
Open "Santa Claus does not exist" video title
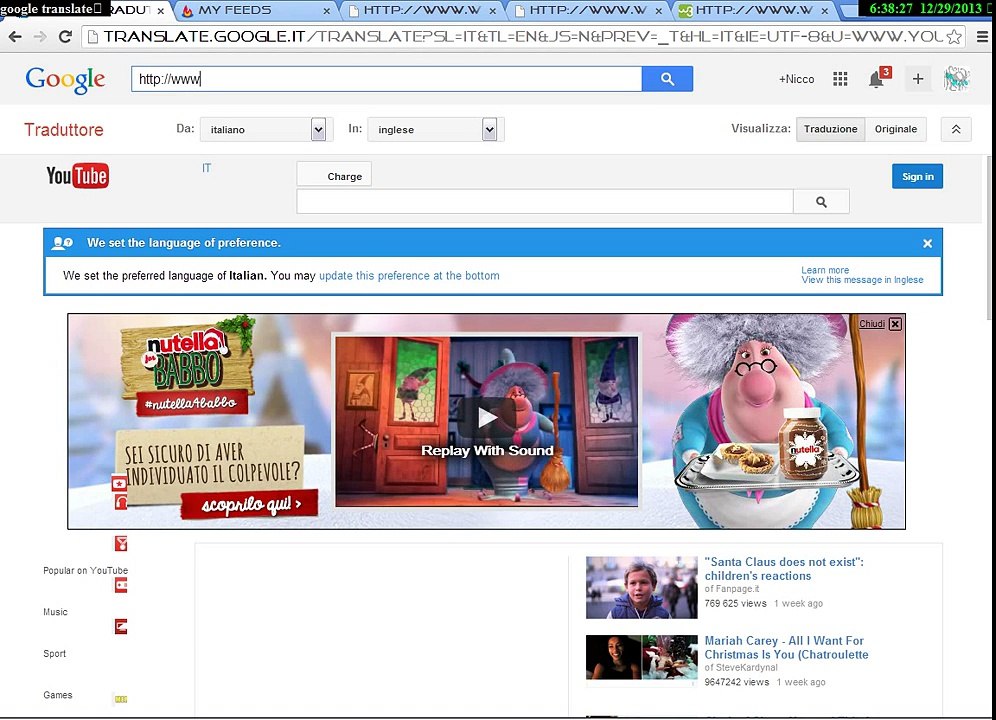pos(783,569)
